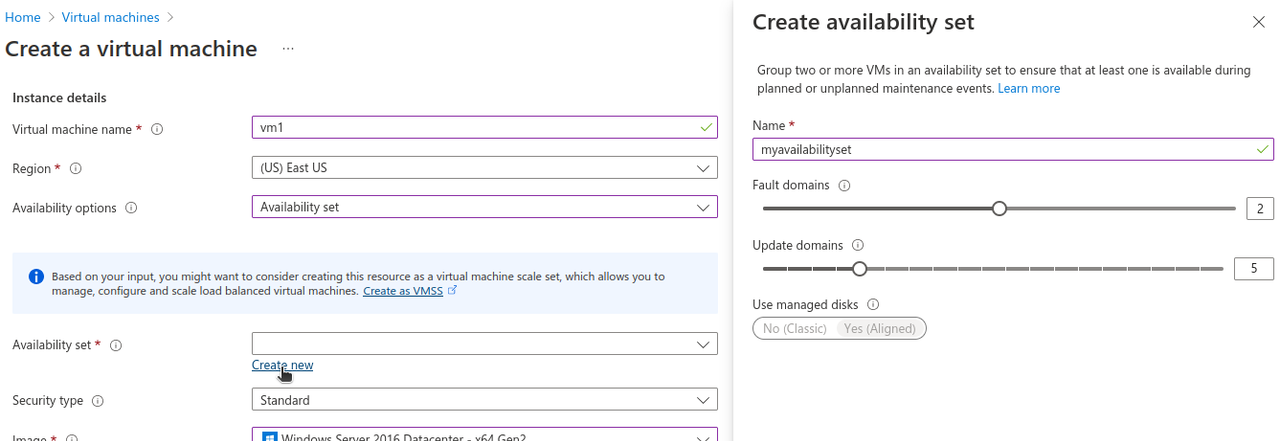Viewport: 1280px width, 441px height.
Task: Open the ellipsis menu beside page title
Action: click(x=288, y=49)
